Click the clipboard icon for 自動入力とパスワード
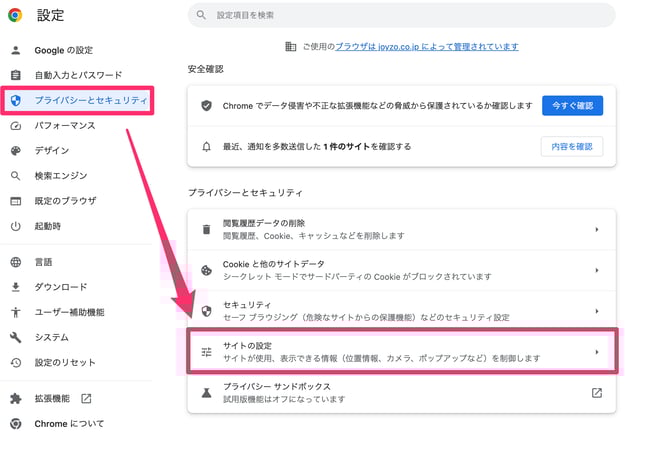 tap(15, 75)
